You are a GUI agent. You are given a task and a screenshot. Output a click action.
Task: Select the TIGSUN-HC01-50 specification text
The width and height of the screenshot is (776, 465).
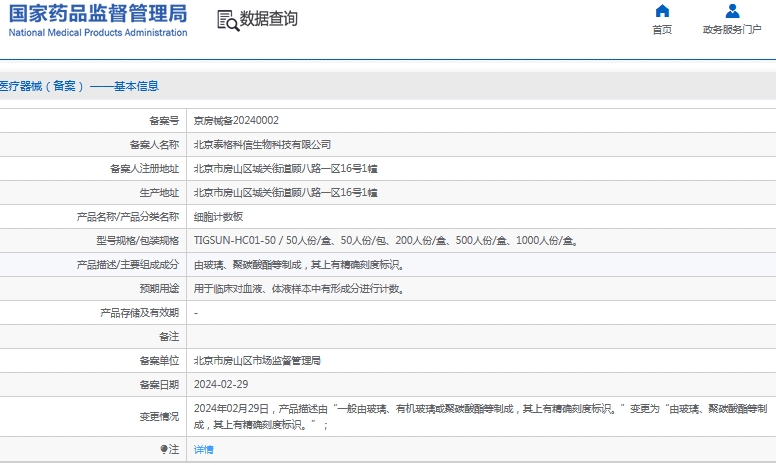point(386,240)
